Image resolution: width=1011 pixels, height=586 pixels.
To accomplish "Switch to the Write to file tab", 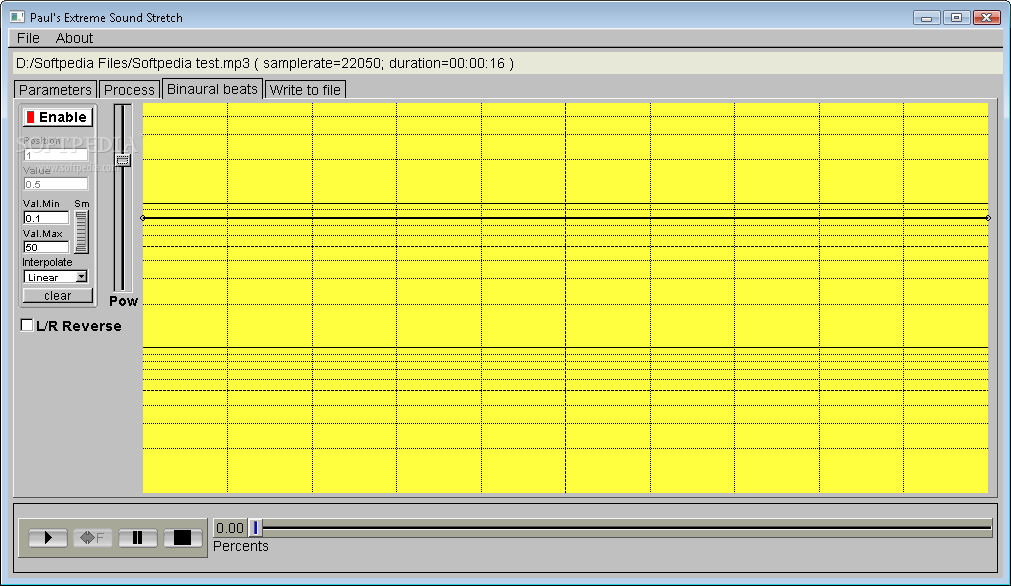I will tap(305, 90).
